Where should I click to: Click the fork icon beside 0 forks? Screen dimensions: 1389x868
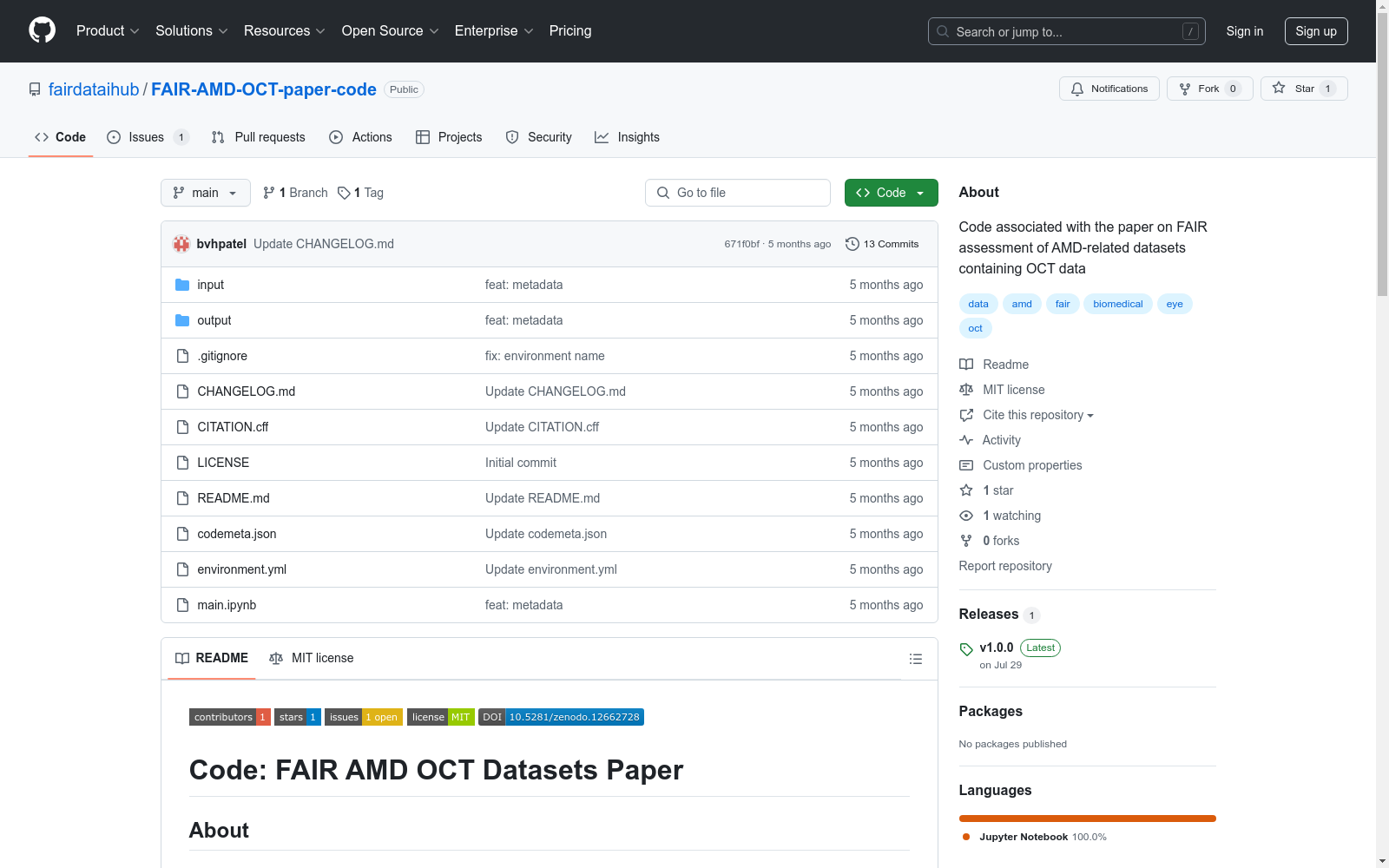pos(965,541)
